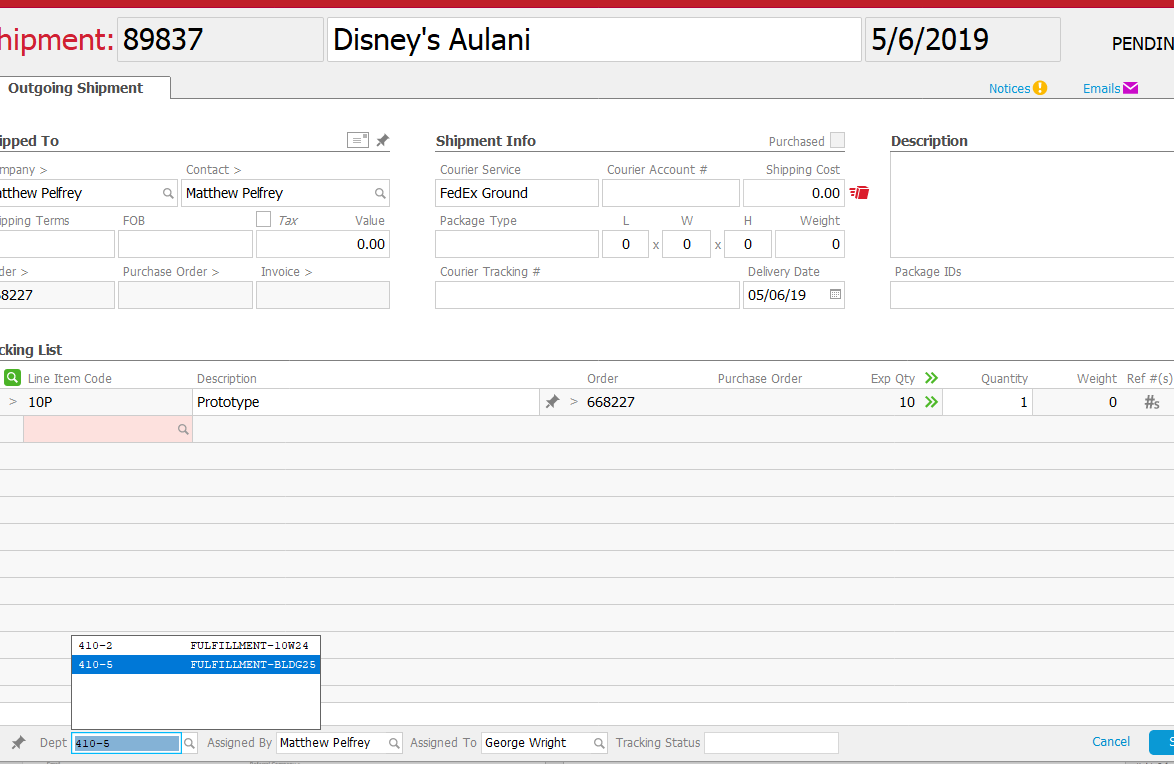1174x764 pixels.
Task: Click the Ref #s icon on 10P row
Action: 1152,402
